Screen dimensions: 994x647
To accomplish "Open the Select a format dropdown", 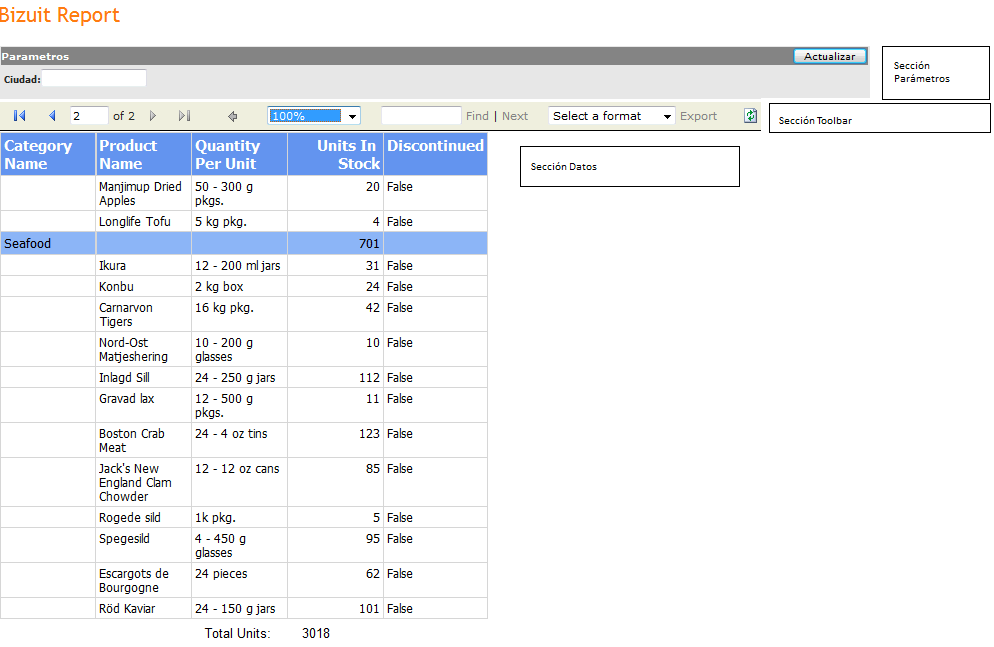I will tap(667, 116).
